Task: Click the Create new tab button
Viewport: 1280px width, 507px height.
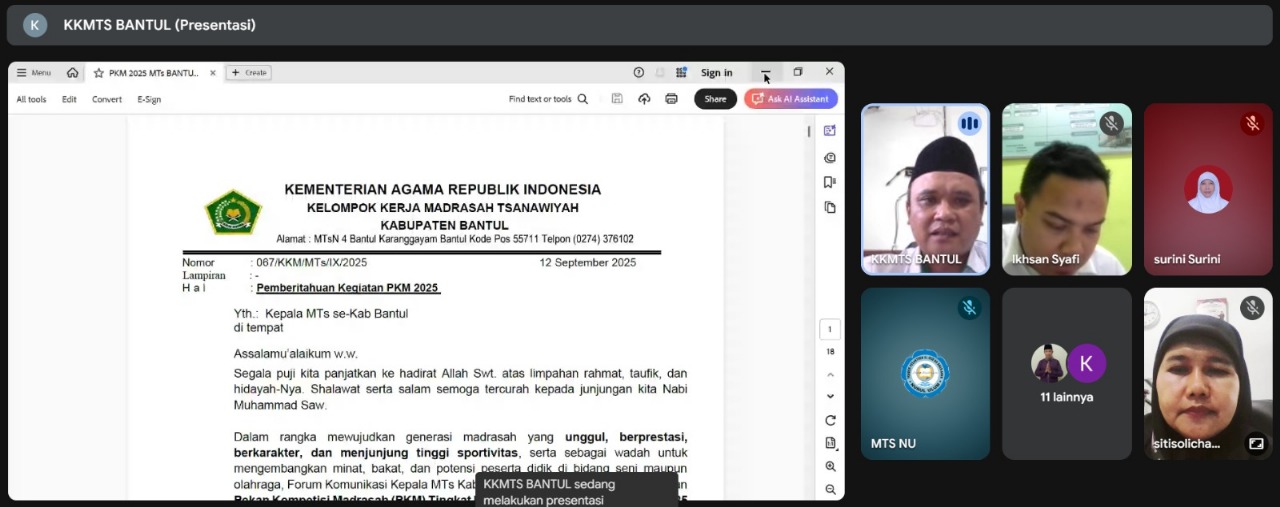Action: (249, 73)
